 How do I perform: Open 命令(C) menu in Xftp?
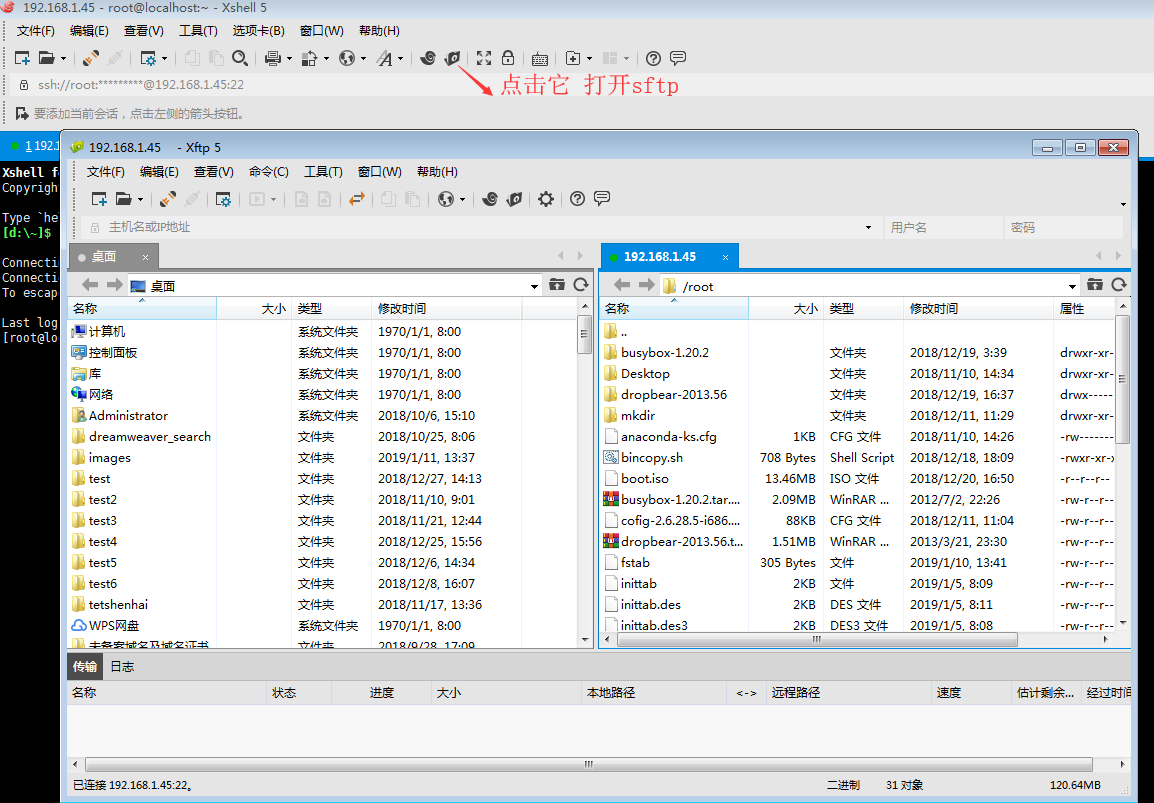click(x=269, y=171)
